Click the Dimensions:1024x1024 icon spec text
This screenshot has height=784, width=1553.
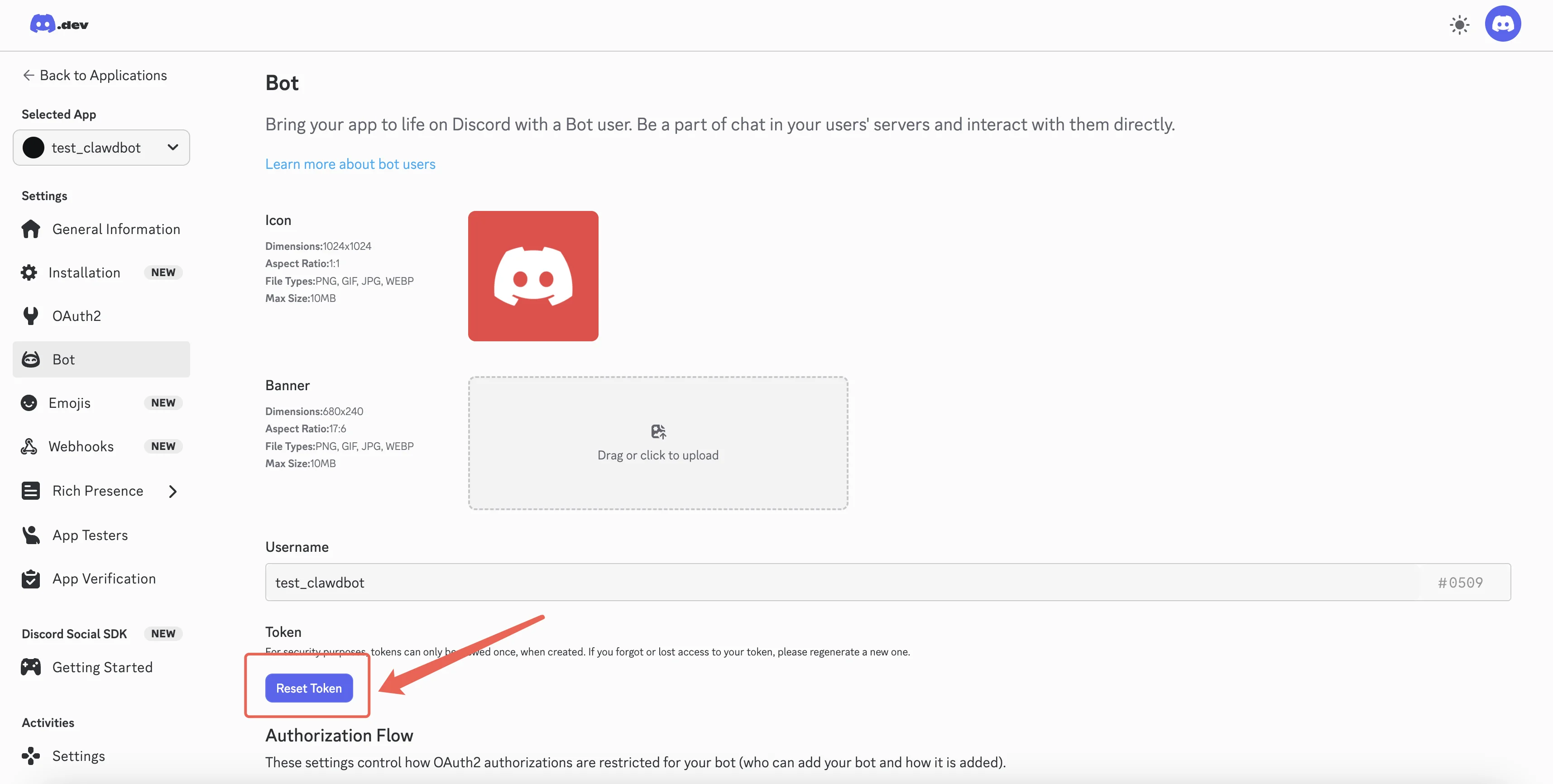pyautogui.click(x=318, y=246)
